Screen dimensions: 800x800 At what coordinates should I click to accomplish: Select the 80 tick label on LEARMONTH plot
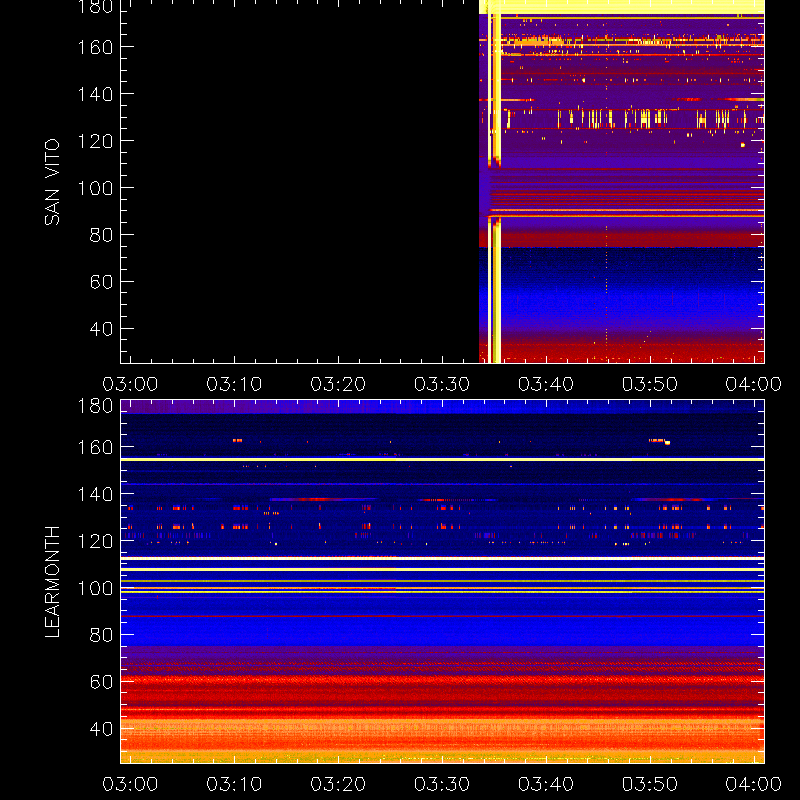tap(101, 635)
